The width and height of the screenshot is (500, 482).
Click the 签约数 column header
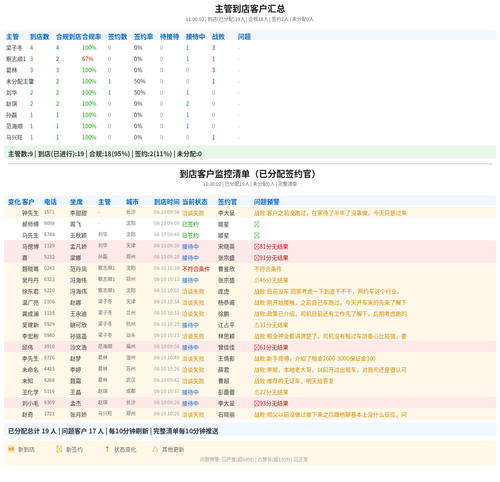click(117, 37)
